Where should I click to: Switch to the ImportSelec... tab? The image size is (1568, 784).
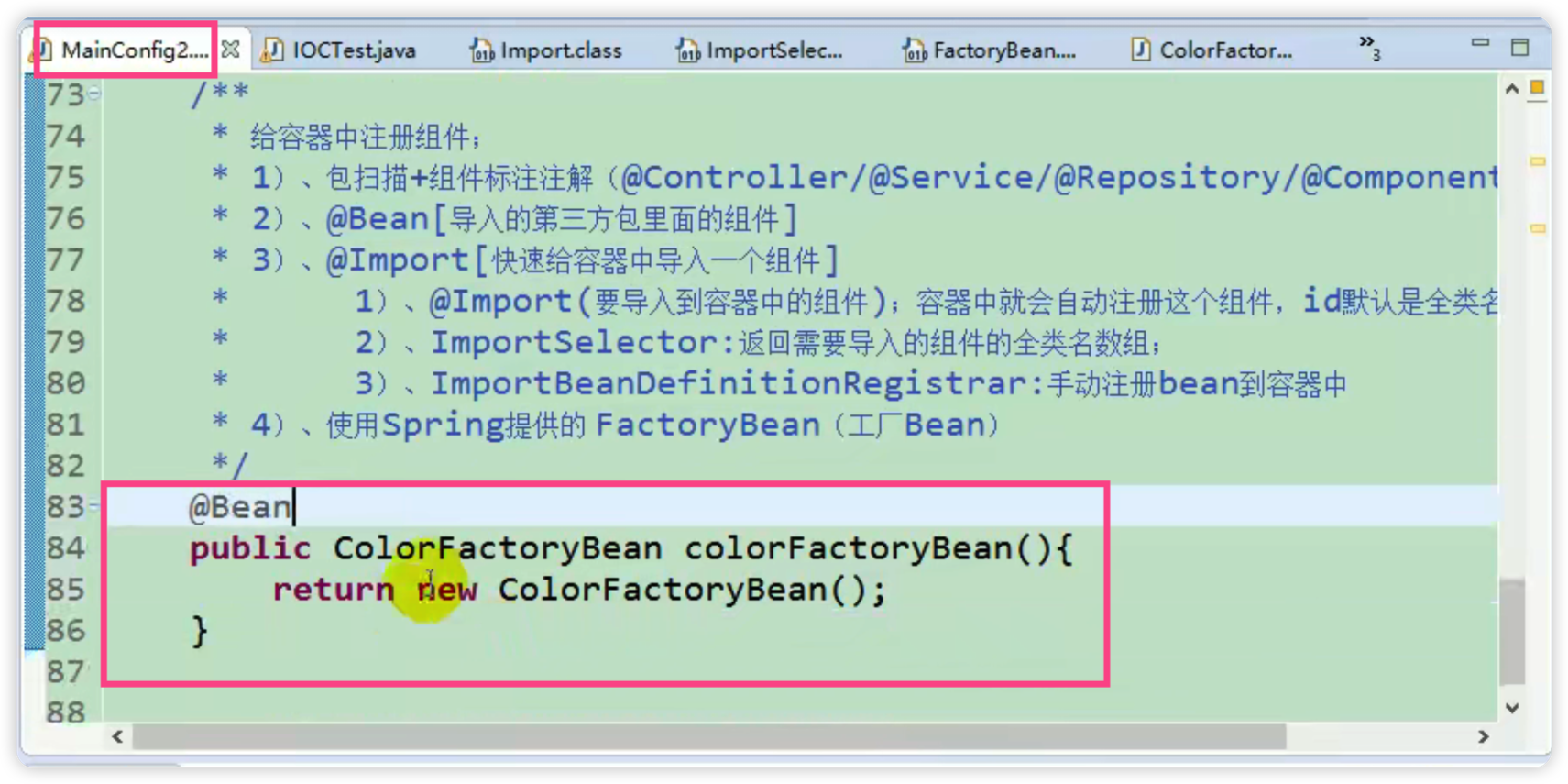(774, 50)
